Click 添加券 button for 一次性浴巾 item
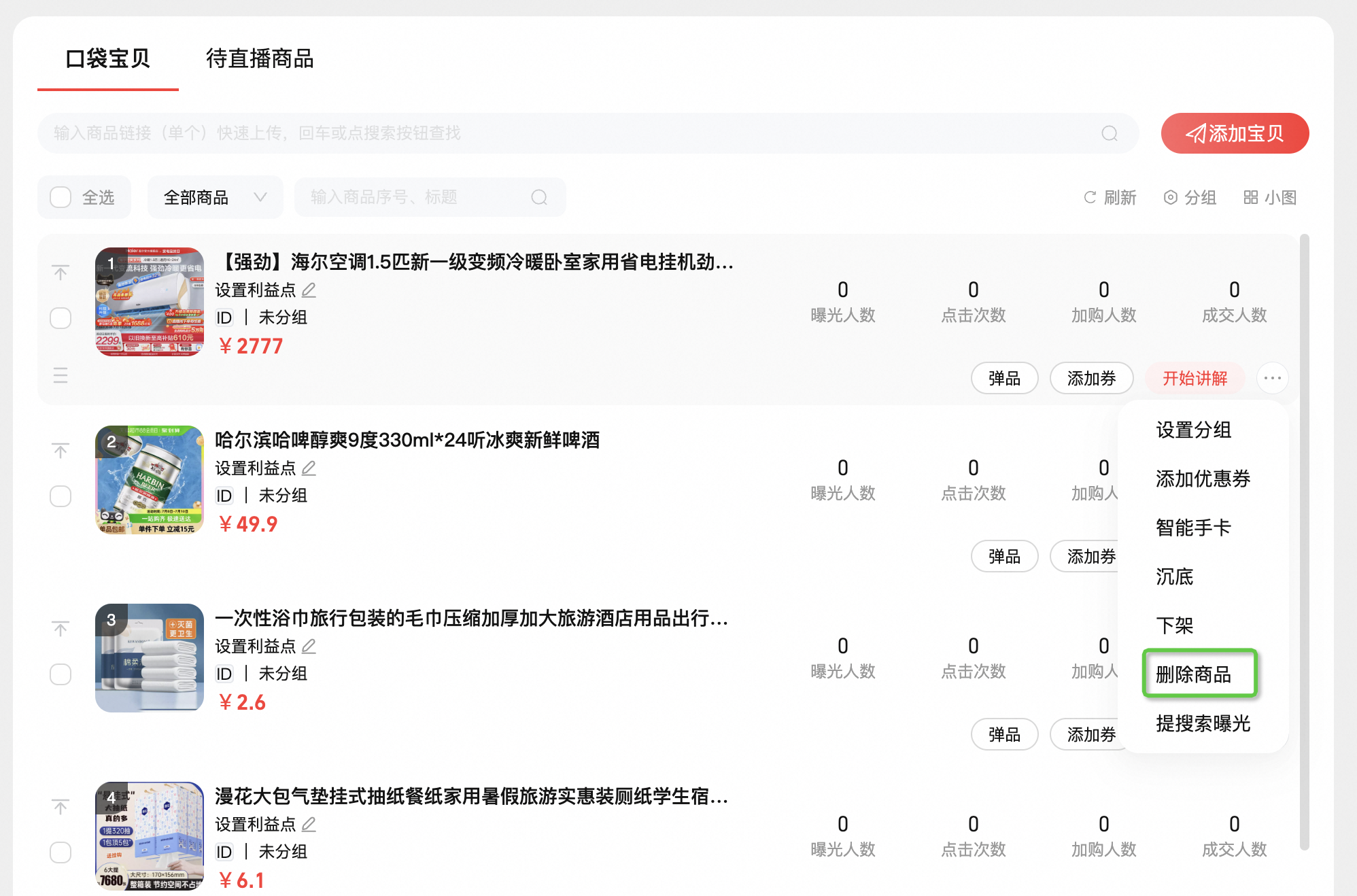The width and height of the screenshot is (1357, 896). pyautogui.click(x=1085, y=734)
